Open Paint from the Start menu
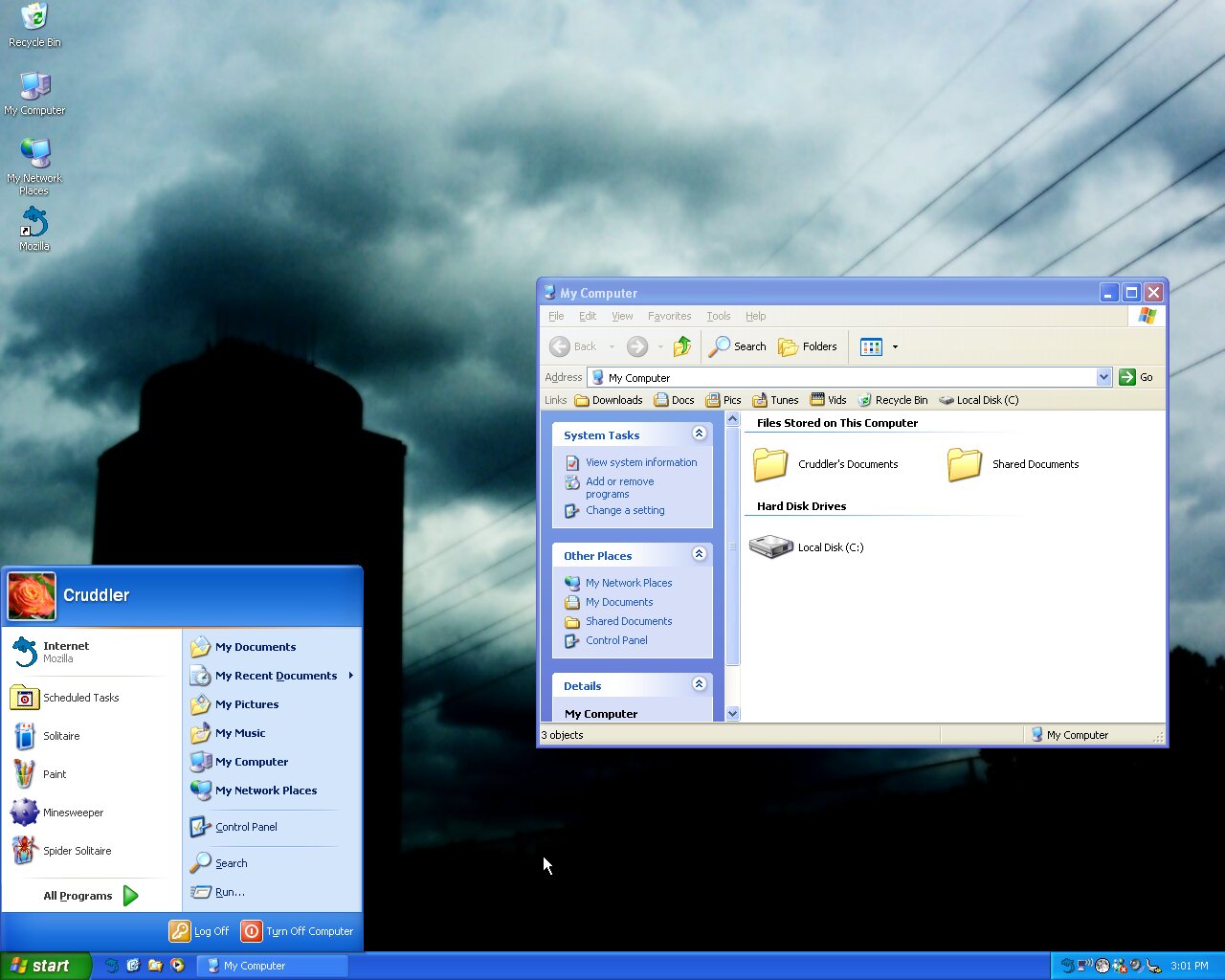The width and height of the screenshot is (1225, 980). (54, 774)
